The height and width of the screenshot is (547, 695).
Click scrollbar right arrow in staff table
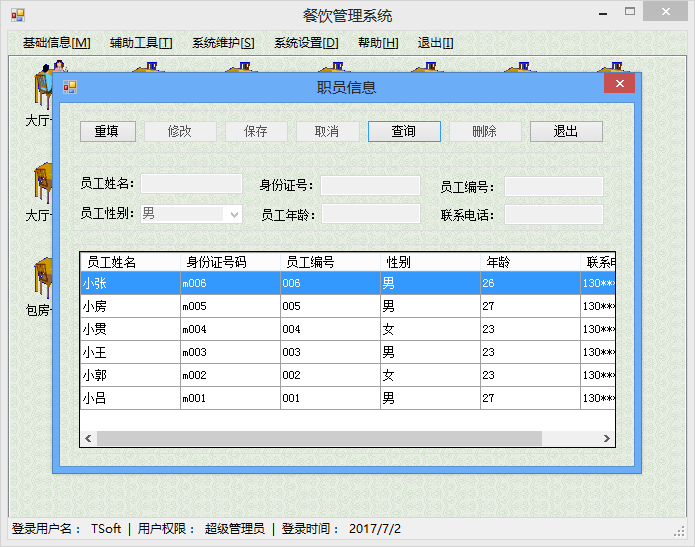(x=606, y=438)
